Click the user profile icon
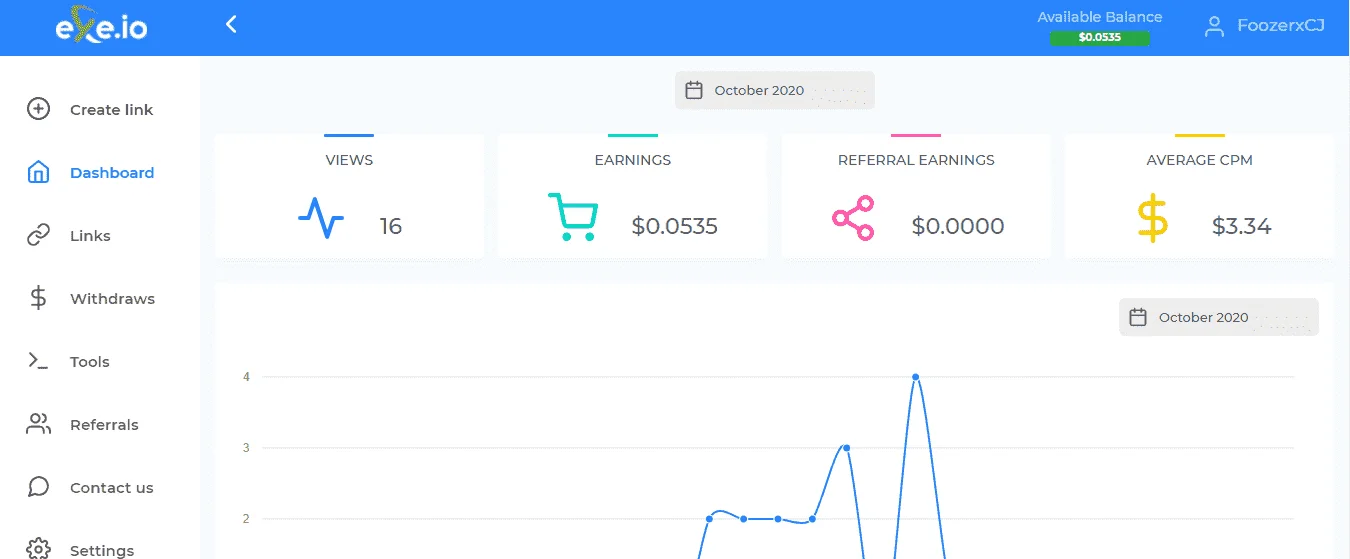This screenshot has height=559, width=1350. [x=1214, y=26]
